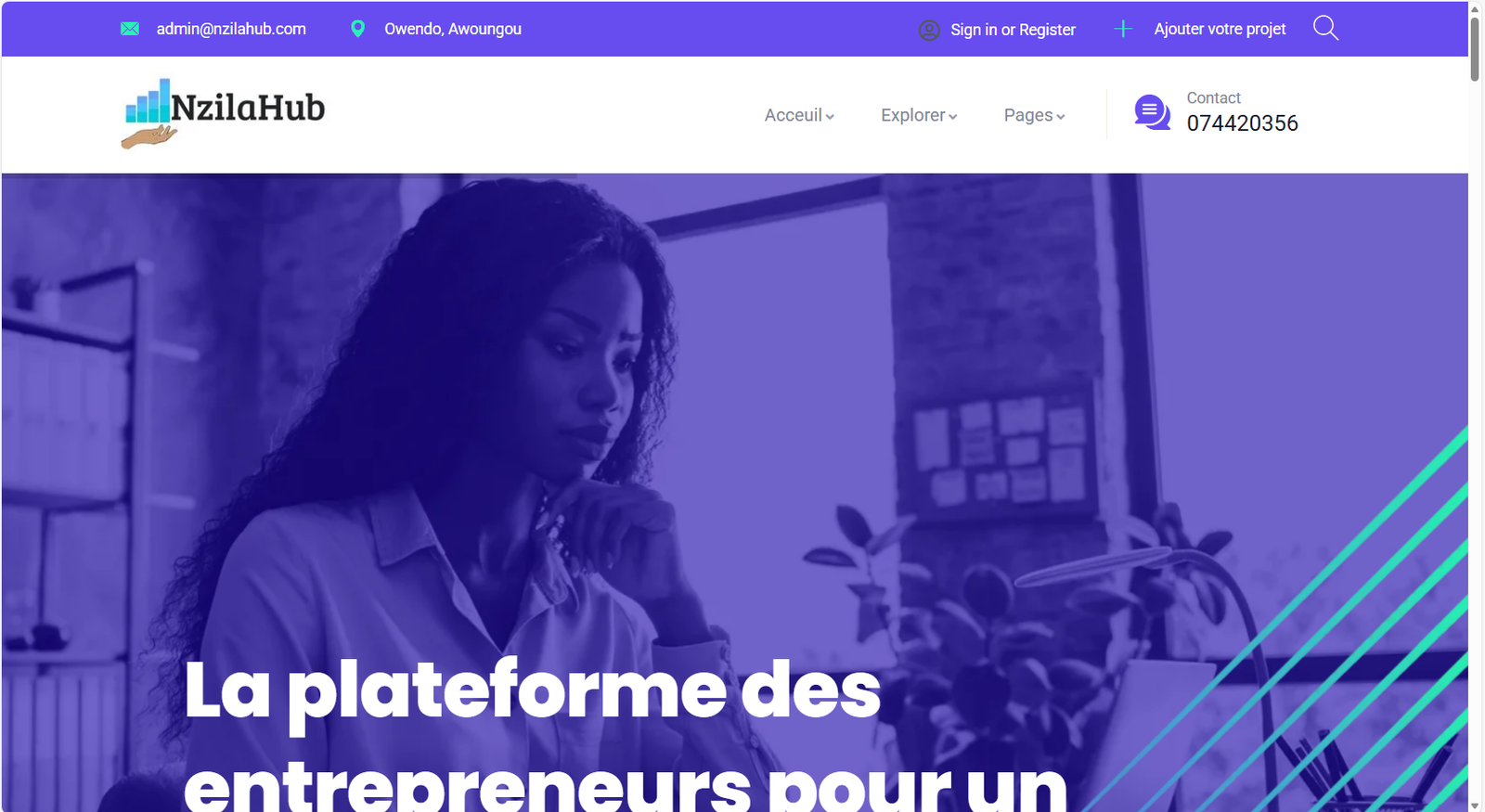Click the green plus icon

(1123, 29)
